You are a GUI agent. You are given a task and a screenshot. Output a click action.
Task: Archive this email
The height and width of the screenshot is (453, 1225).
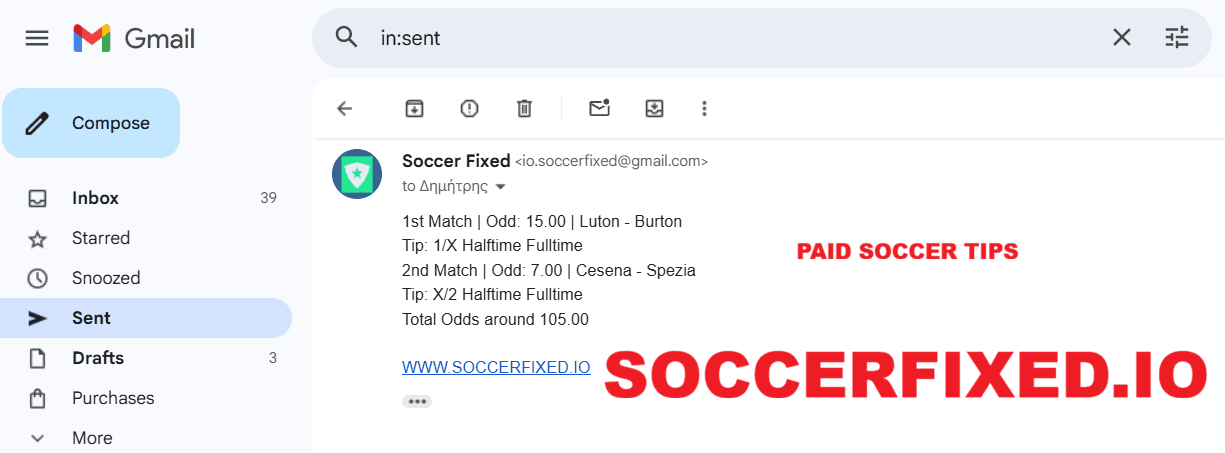[x=414, y=108]
